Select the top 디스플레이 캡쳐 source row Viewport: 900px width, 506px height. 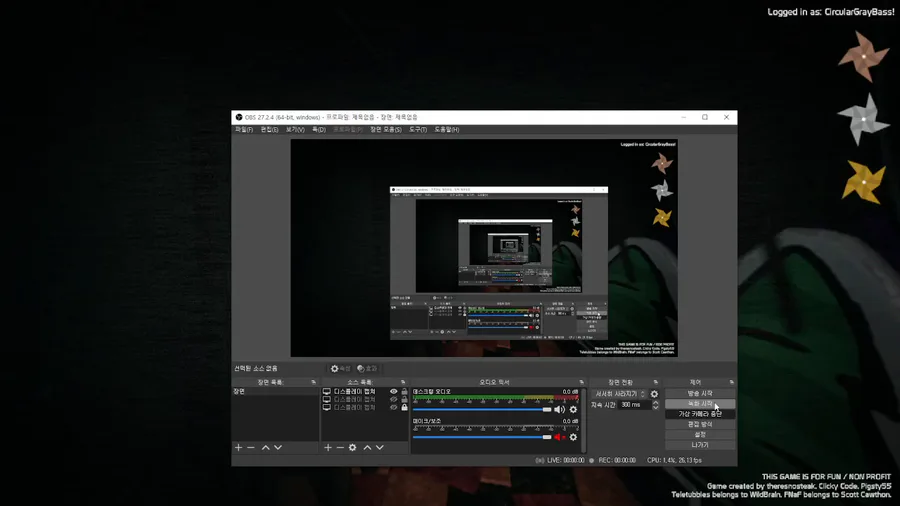(365, 392)
